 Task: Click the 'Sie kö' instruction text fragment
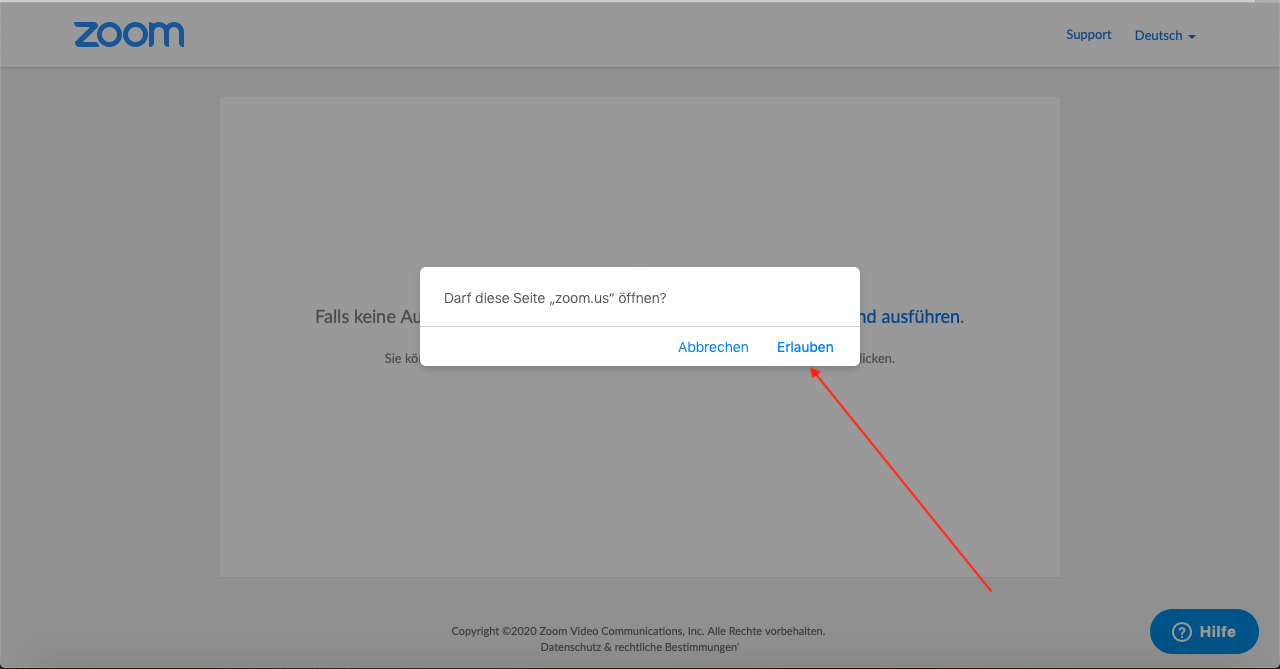pyautogui.click(x=401, y=358)
